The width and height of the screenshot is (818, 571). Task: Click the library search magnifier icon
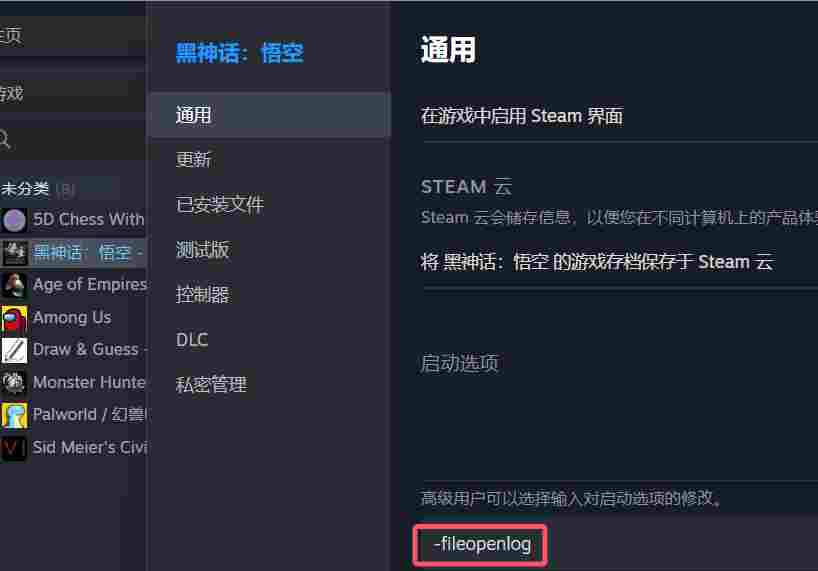point(5,139)
